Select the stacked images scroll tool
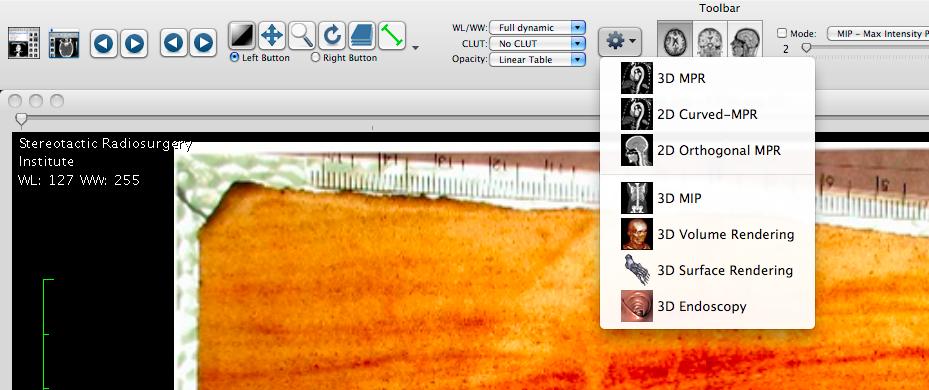The height and width of the screenshot is (390, 929). tap(362, 36)
